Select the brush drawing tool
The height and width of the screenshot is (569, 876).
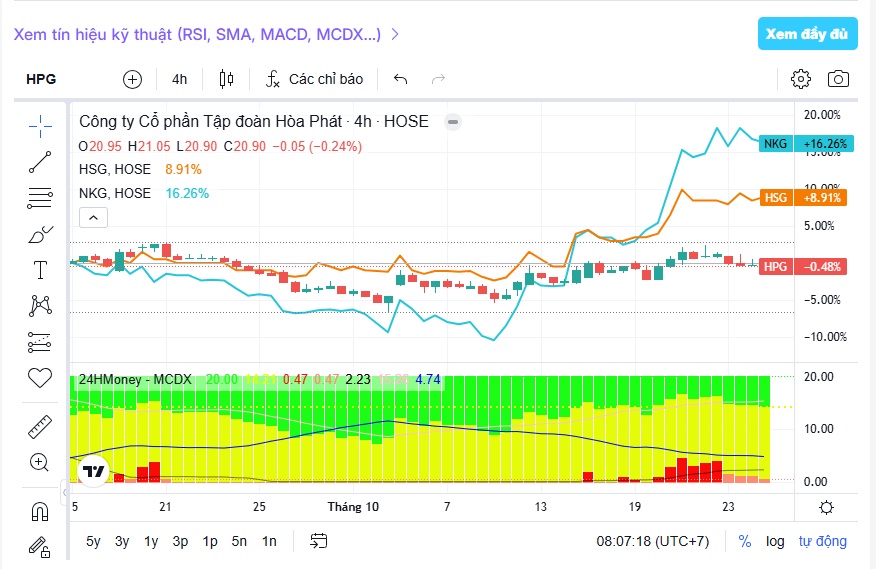[x=40, y=234]
